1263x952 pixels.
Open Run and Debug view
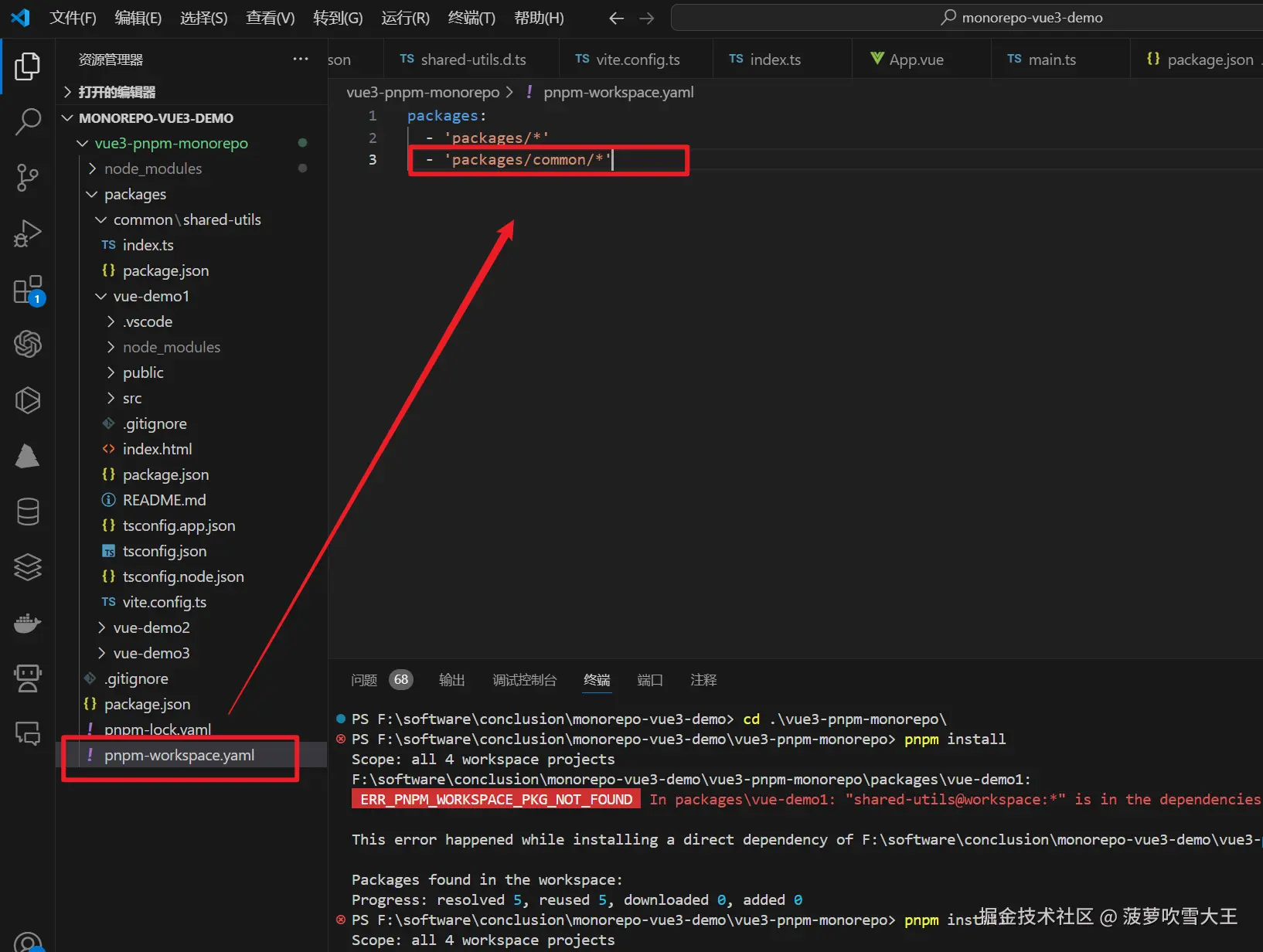[28, 233]
